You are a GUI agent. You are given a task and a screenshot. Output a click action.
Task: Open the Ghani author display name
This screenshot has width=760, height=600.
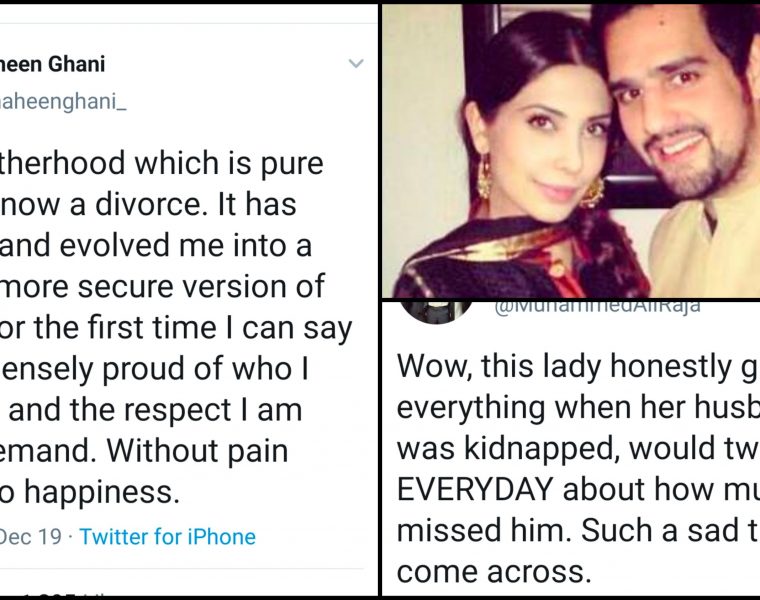tap(53, 65)
